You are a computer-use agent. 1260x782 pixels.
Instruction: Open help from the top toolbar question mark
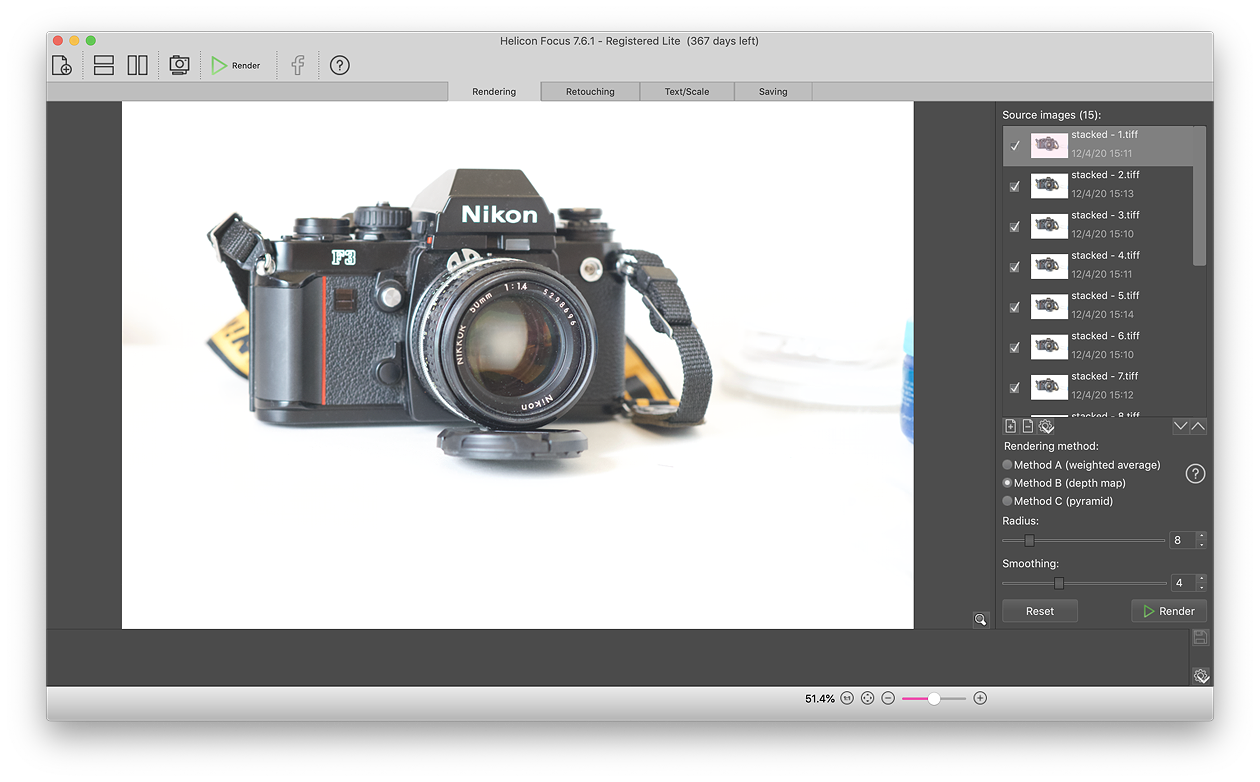tap(340, 66)
